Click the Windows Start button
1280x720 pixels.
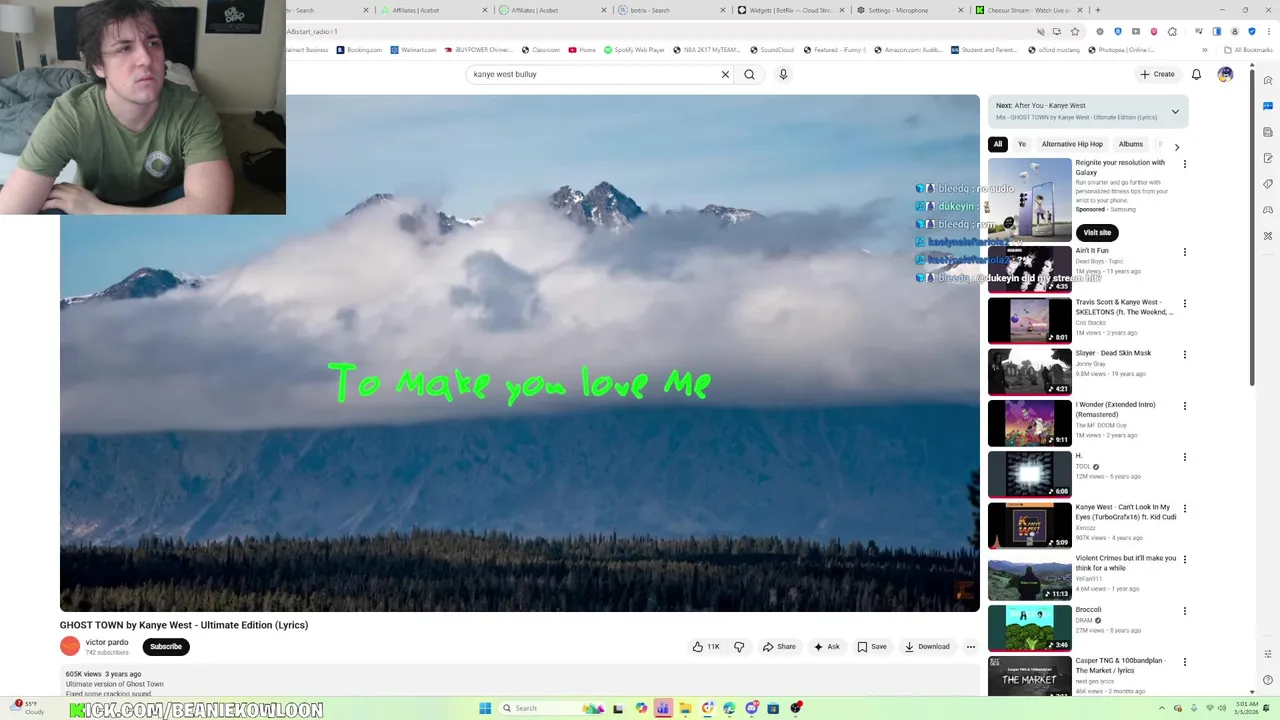tap(485, 708)
